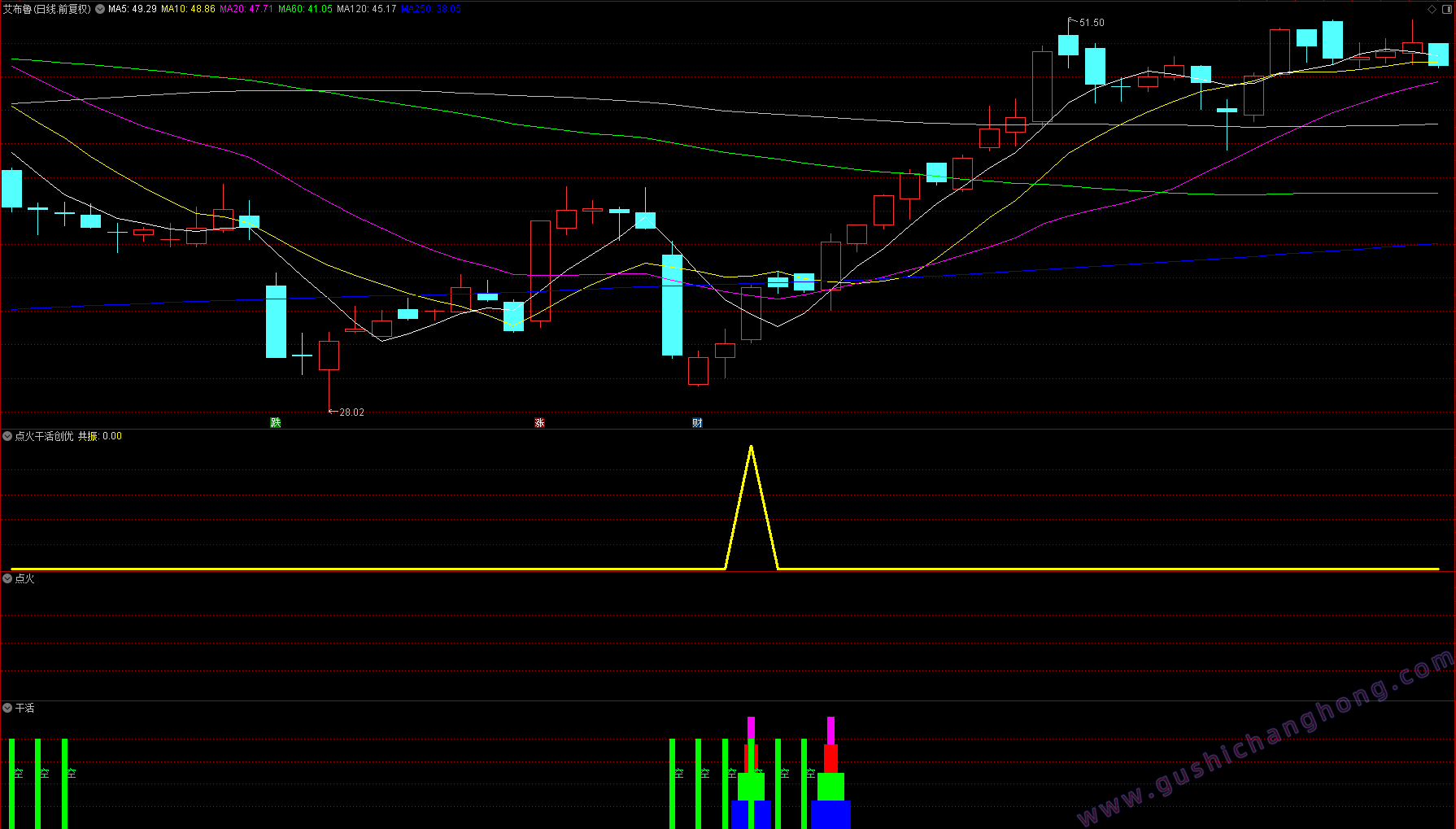The image size is (1456, 829).
Task: Expand the 点火干活创优 indicator dropdown arrow
Action: pyautogui.click(x=7, y=437)
